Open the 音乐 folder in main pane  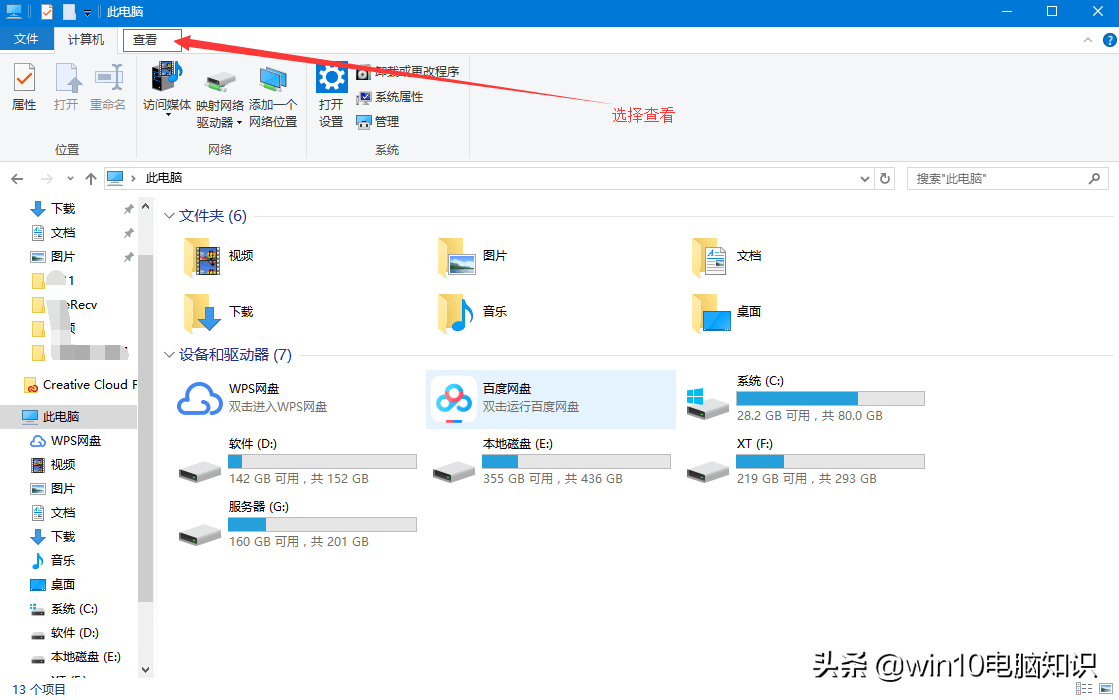(x=472, y=313)
